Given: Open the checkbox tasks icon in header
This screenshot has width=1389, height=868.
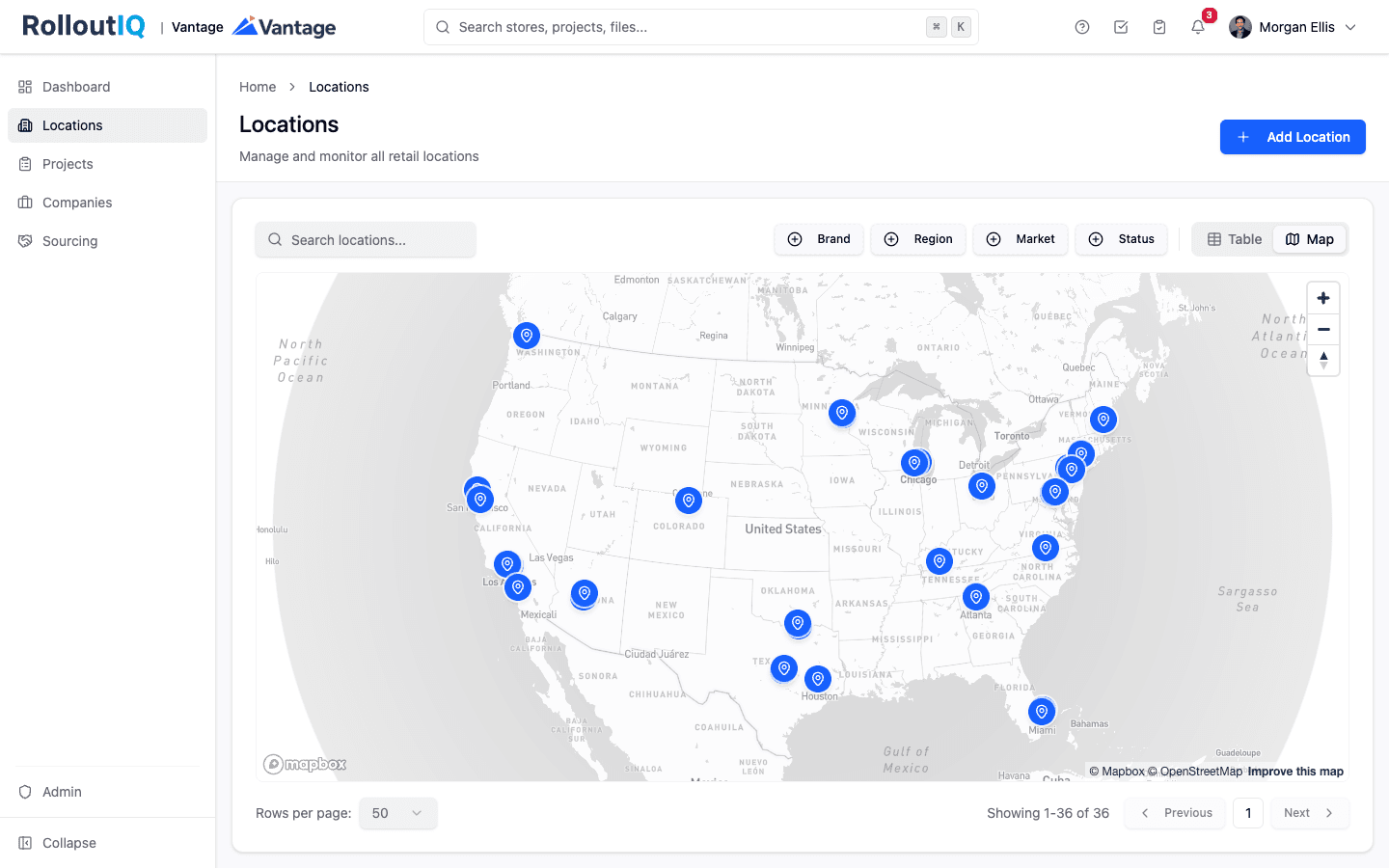Looking at the screenshot, I should (x=1121, y=27).
